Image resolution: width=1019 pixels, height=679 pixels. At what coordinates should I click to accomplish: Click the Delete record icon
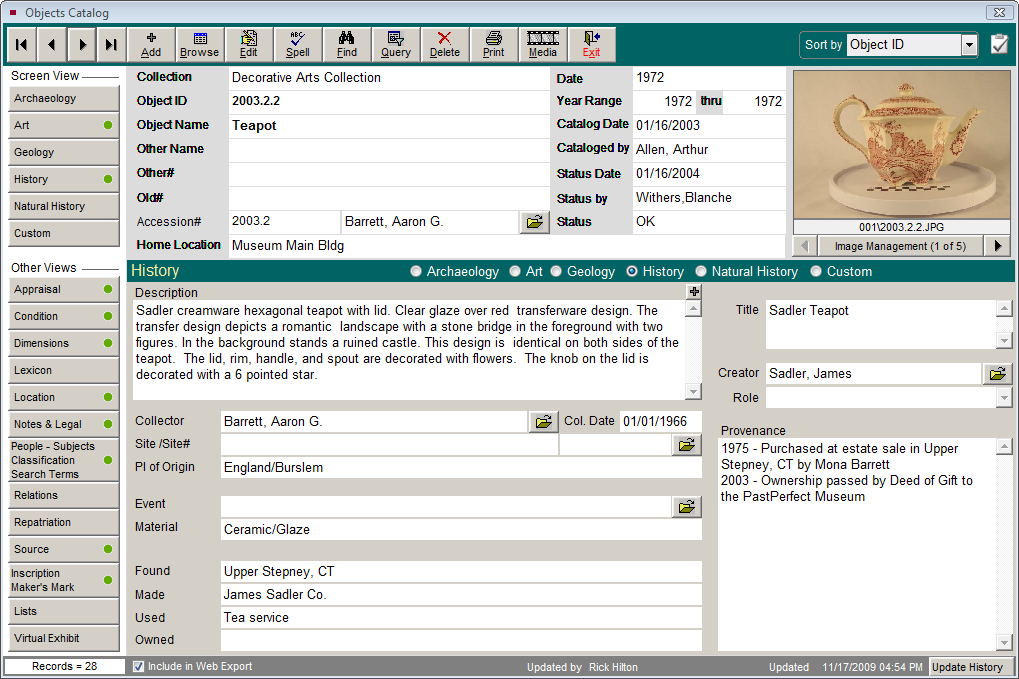tap(444, 44)
